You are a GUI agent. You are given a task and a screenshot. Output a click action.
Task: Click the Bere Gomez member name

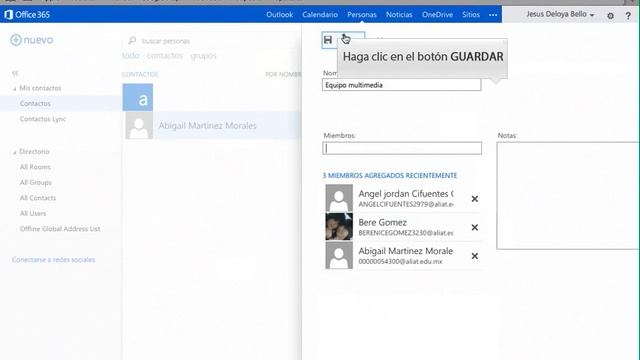pos(382,222)
